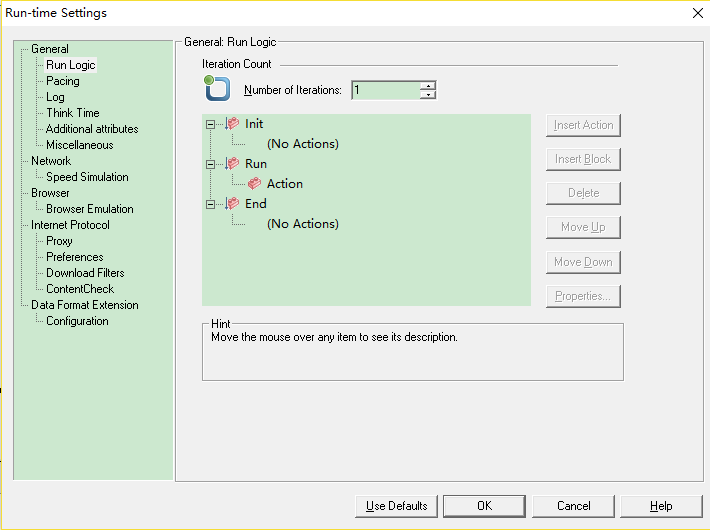710x530 pixels.
Task: Open Properties... dialog
Action: [x=583, y=296]
